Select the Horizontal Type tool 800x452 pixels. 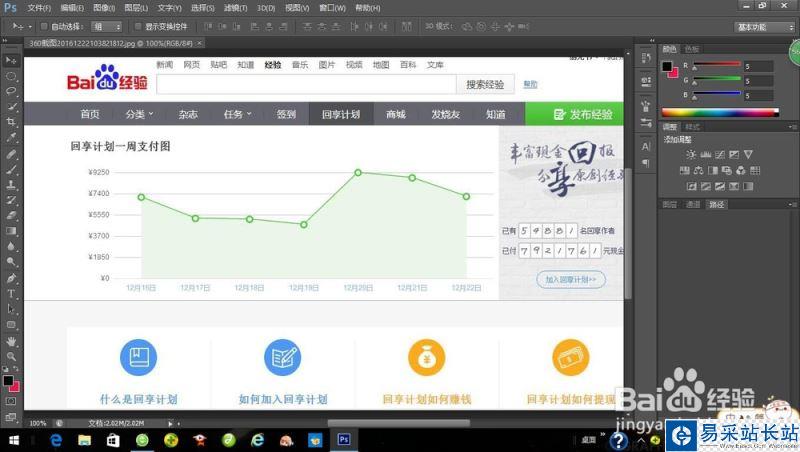11,293
